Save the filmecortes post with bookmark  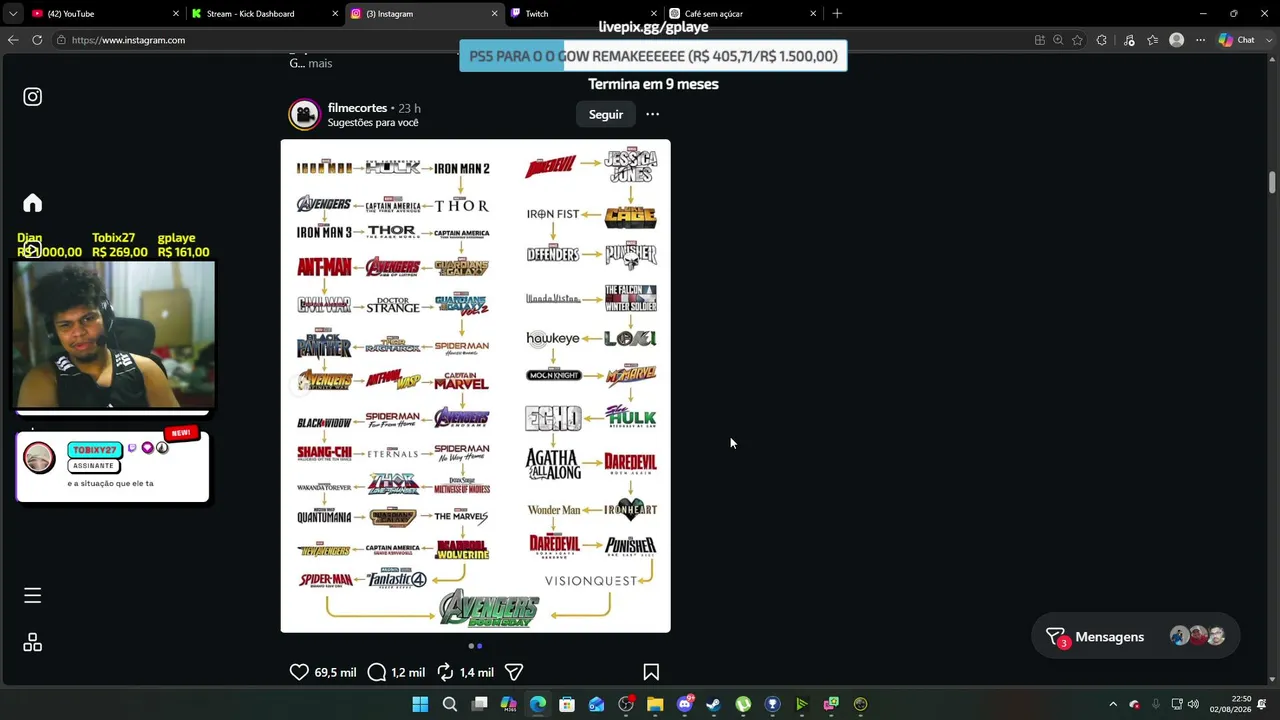[651, 672]
